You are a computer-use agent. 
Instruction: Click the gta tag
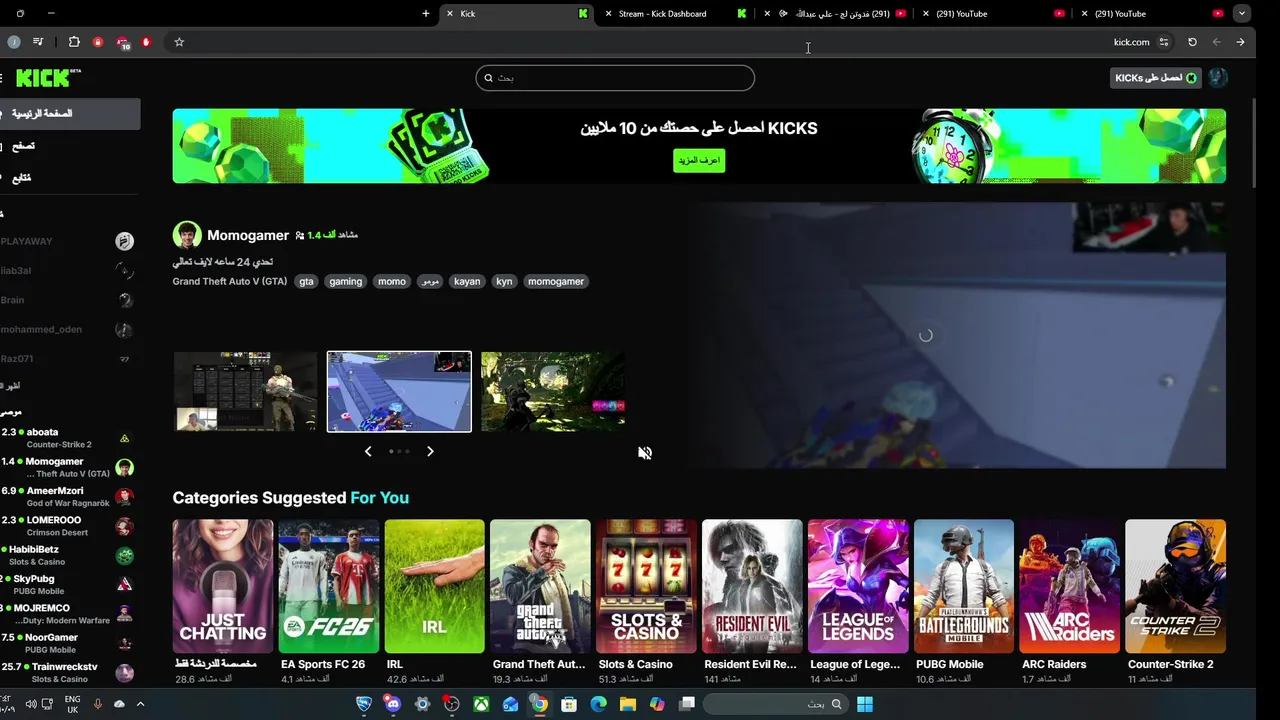(x=306, y=281)
